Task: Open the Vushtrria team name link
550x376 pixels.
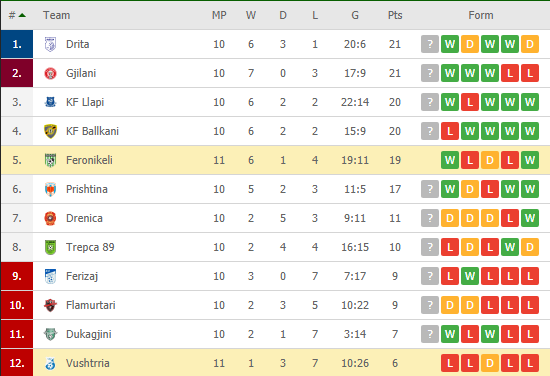Action: click(x=88, y=363)
